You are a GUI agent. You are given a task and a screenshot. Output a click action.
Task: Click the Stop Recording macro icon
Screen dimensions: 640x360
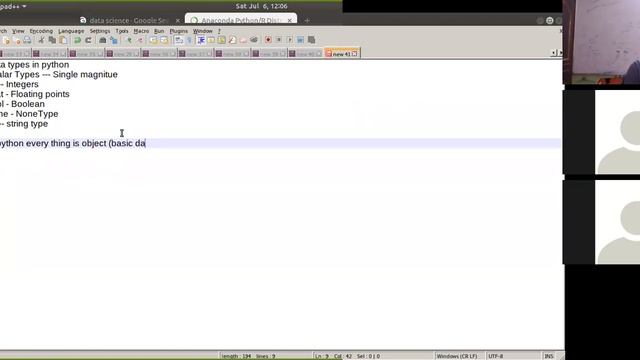click(x=279, y=40)
